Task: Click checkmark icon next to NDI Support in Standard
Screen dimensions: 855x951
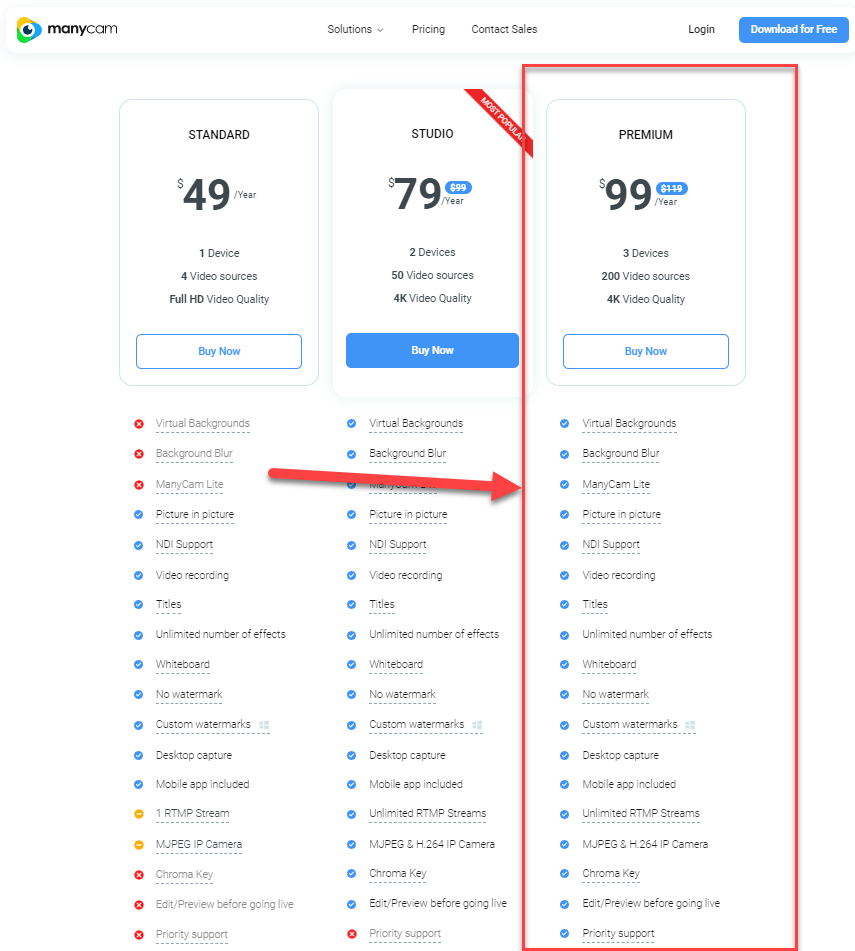Action: click(x=138, y=544)
